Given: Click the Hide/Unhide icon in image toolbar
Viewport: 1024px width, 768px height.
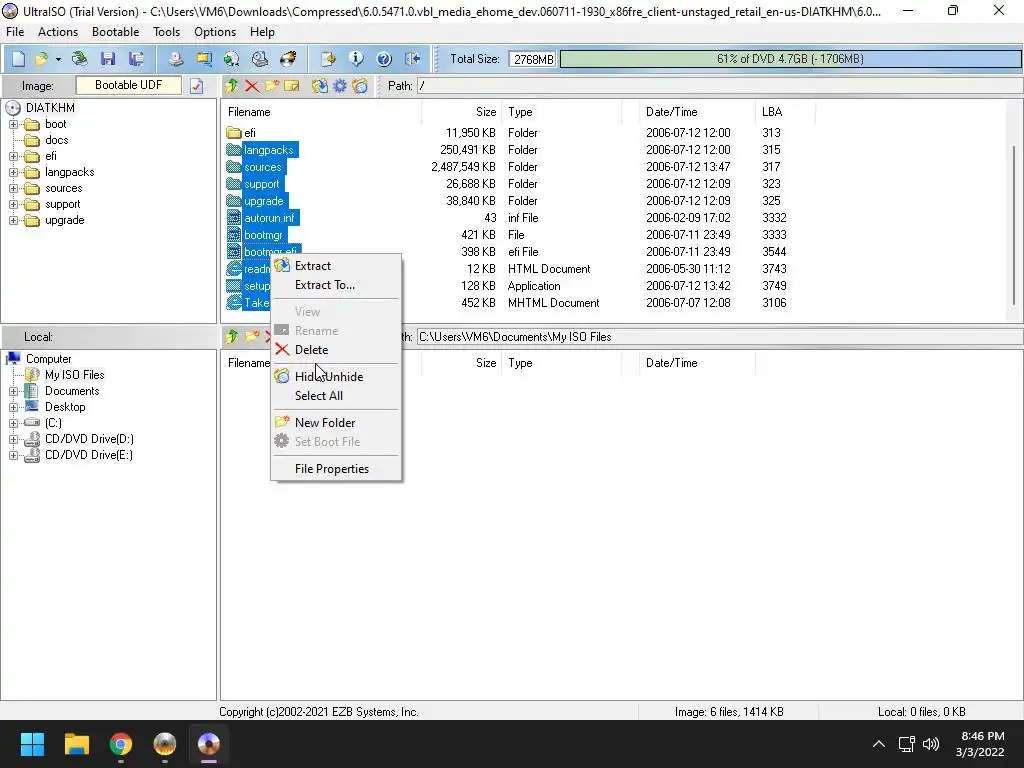Looking at the screenshot, I should coord(360,86).
